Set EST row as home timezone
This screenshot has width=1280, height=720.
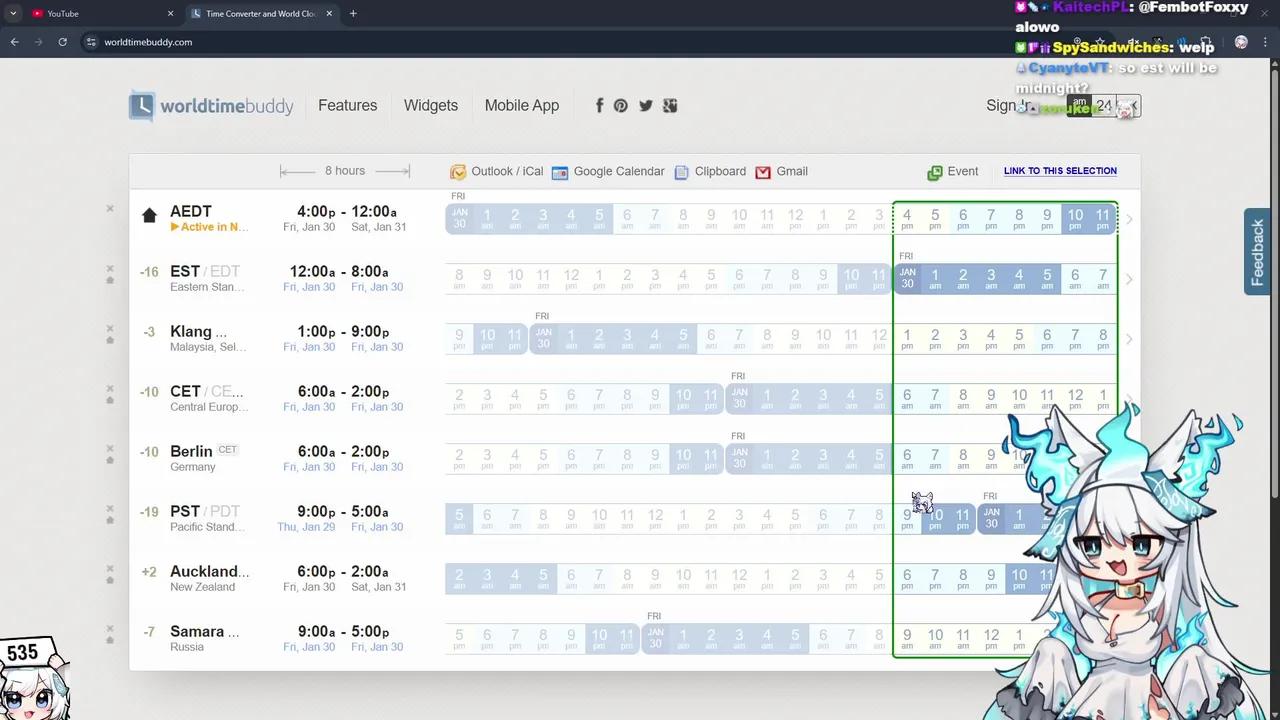(x=110, y=280)
